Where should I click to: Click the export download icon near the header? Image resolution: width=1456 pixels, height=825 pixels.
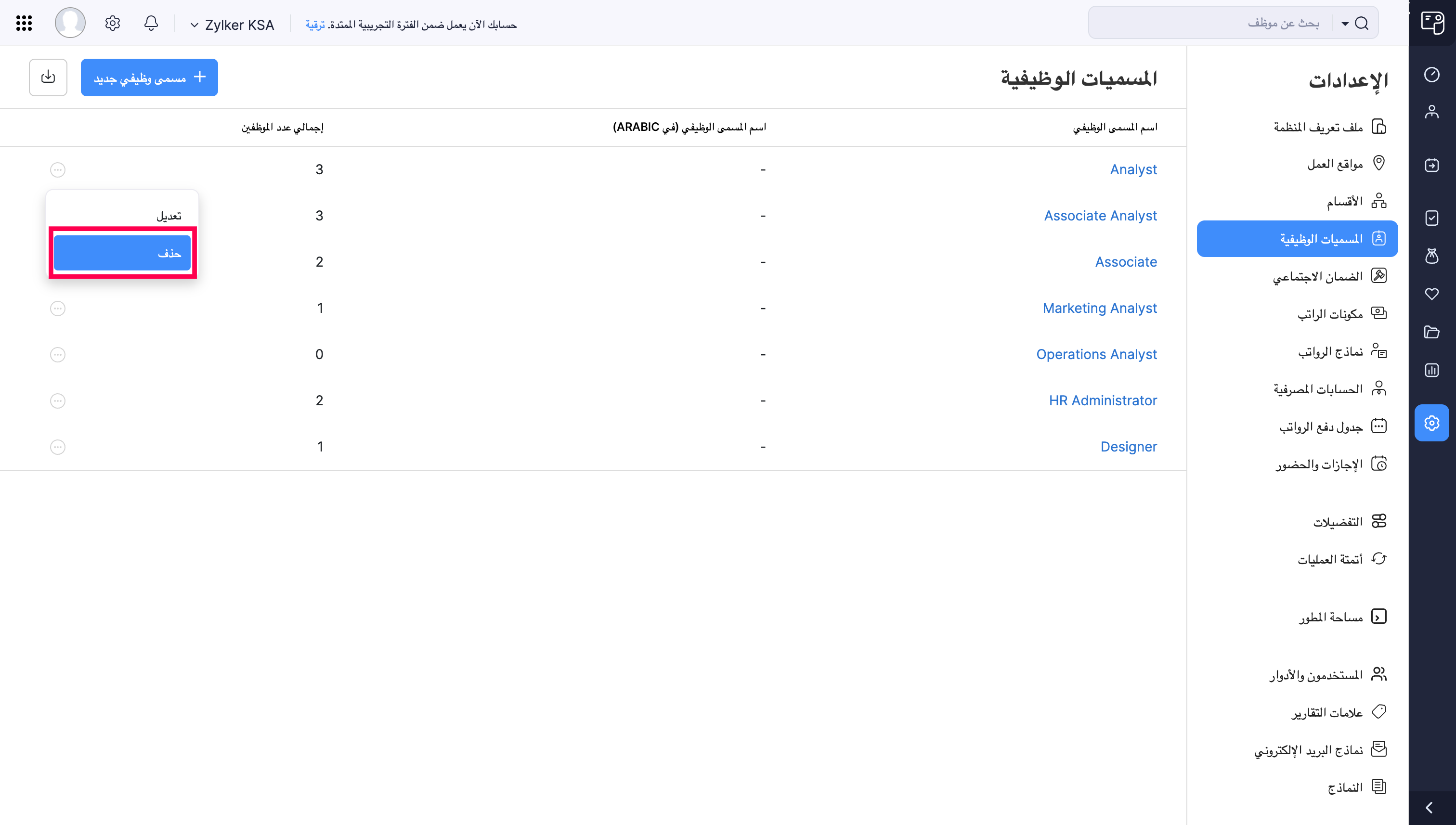[x=48, y=77]
